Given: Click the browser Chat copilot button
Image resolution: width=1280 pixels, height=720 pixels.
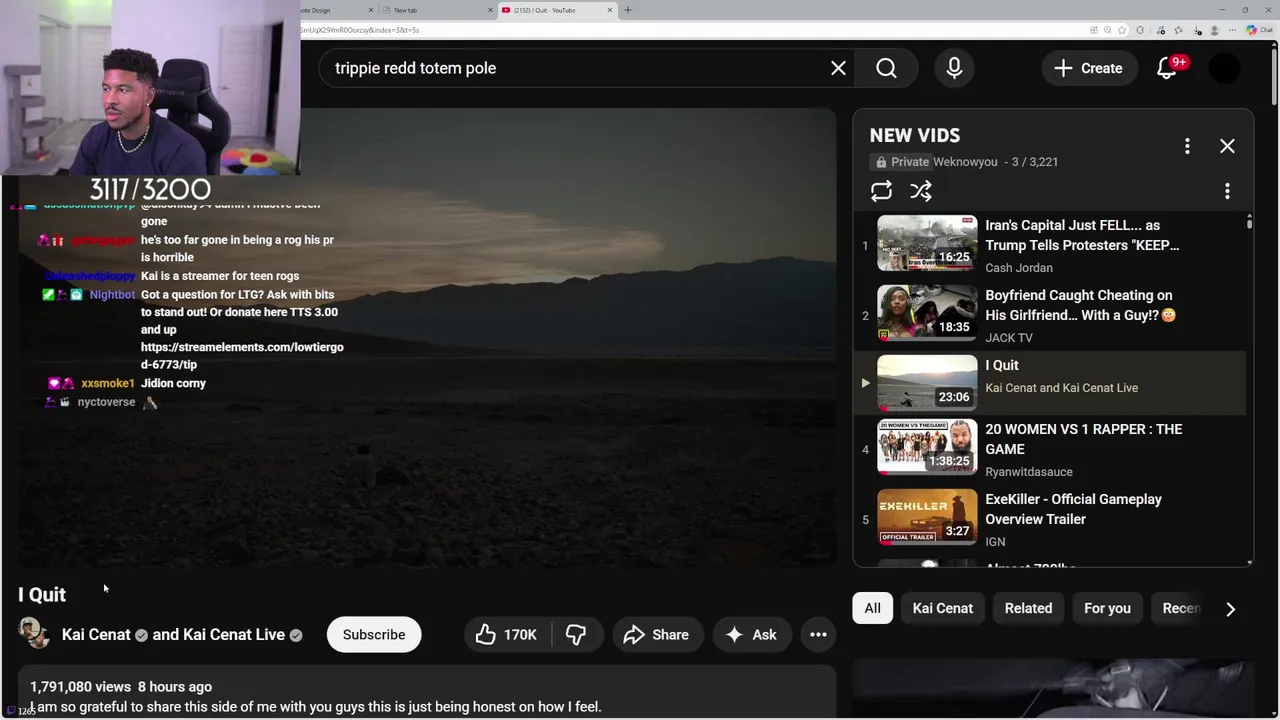Looking at the screenshot, I should point(1262,30).
